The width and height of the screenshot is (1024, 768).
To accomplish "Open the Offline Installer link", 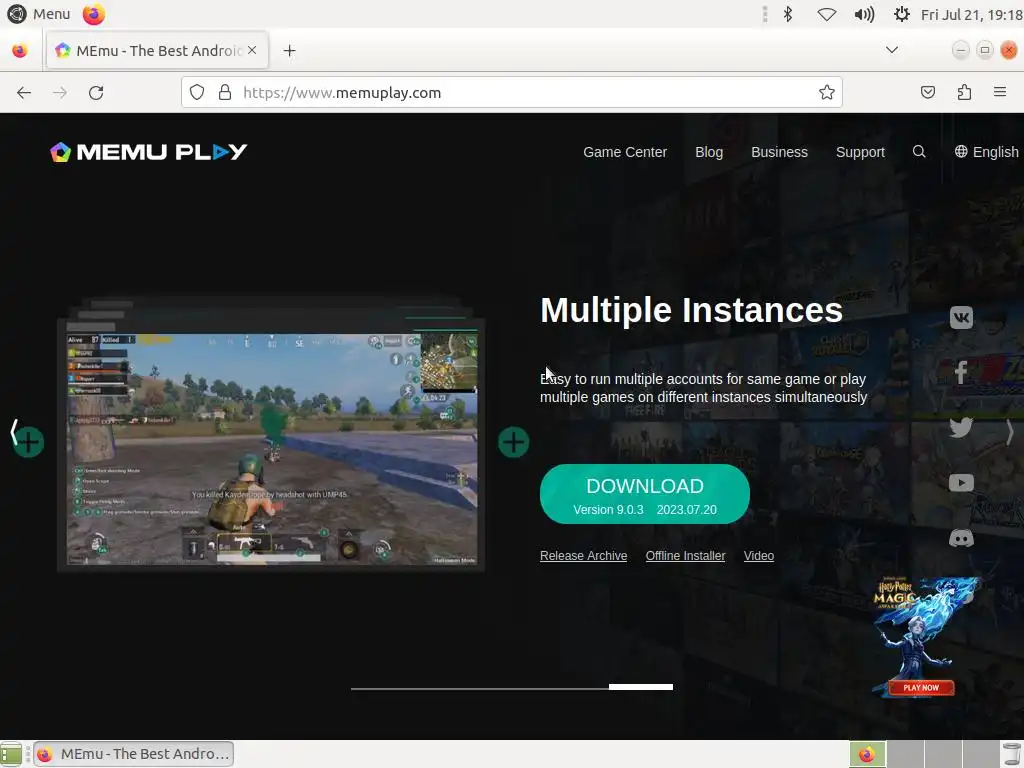I will point(685,556).
